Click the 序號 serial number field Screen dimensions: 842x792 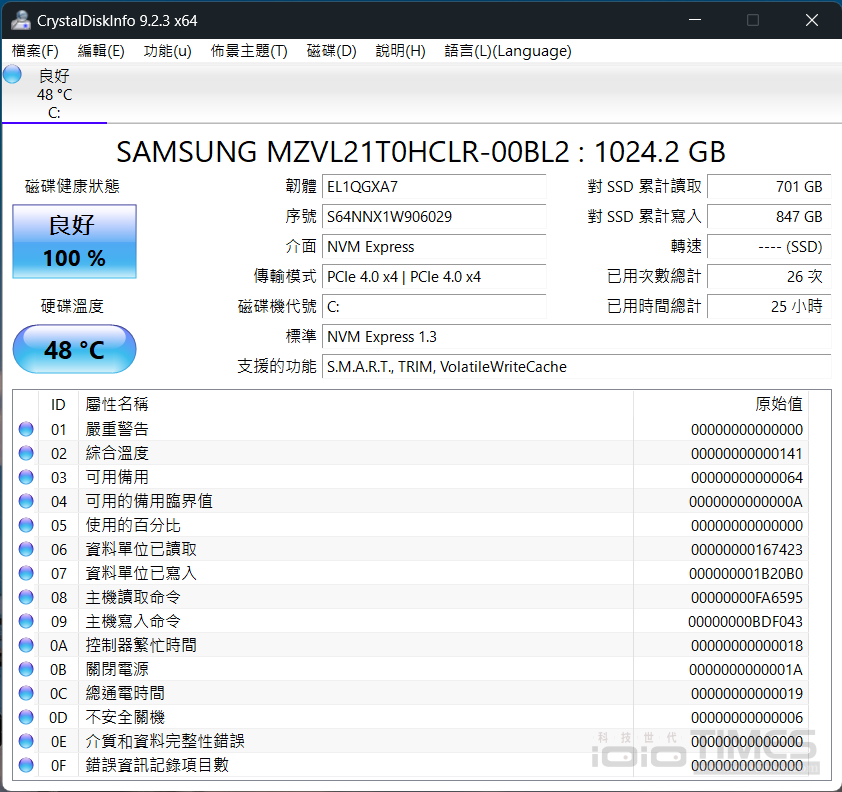(434, 217)
